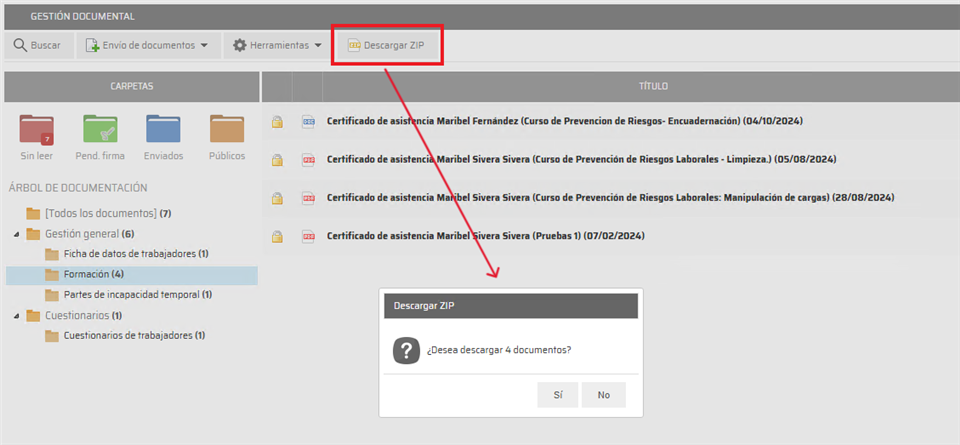Confirm download with the Sí button

tap(558, 395)
